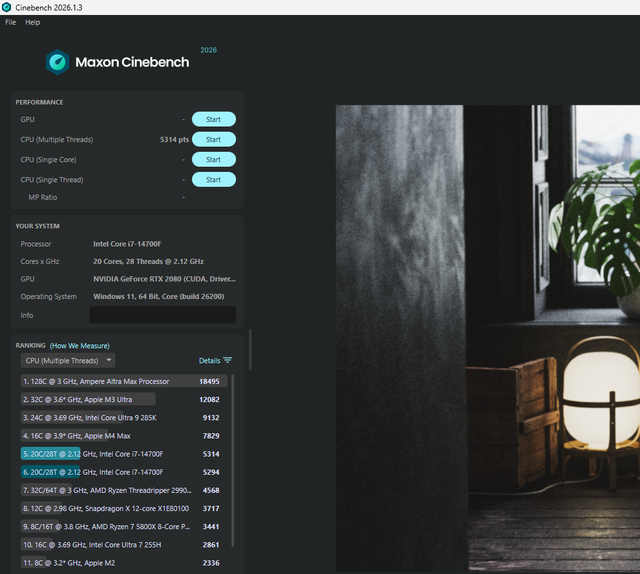Click the Info text field
640x574 pixels.
point(162,315)
